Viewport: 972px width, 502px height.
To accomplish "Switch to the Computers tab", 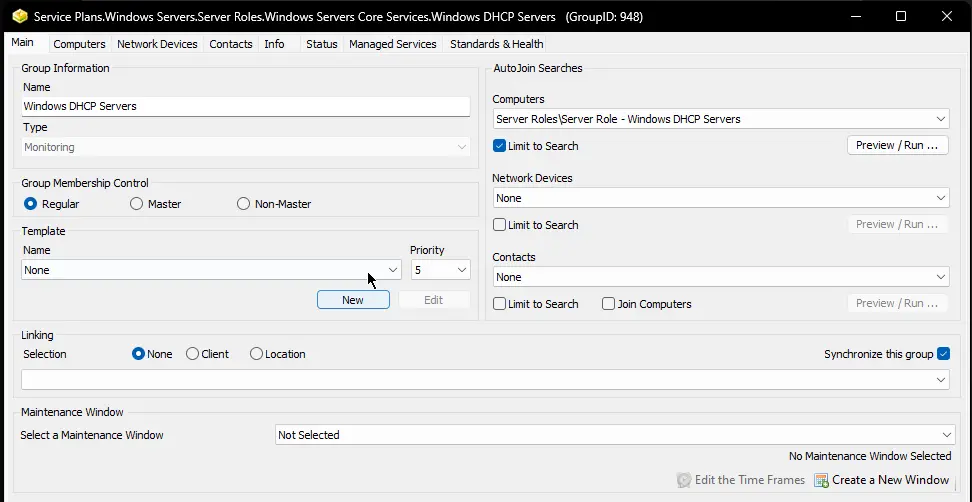I will 79,44.
